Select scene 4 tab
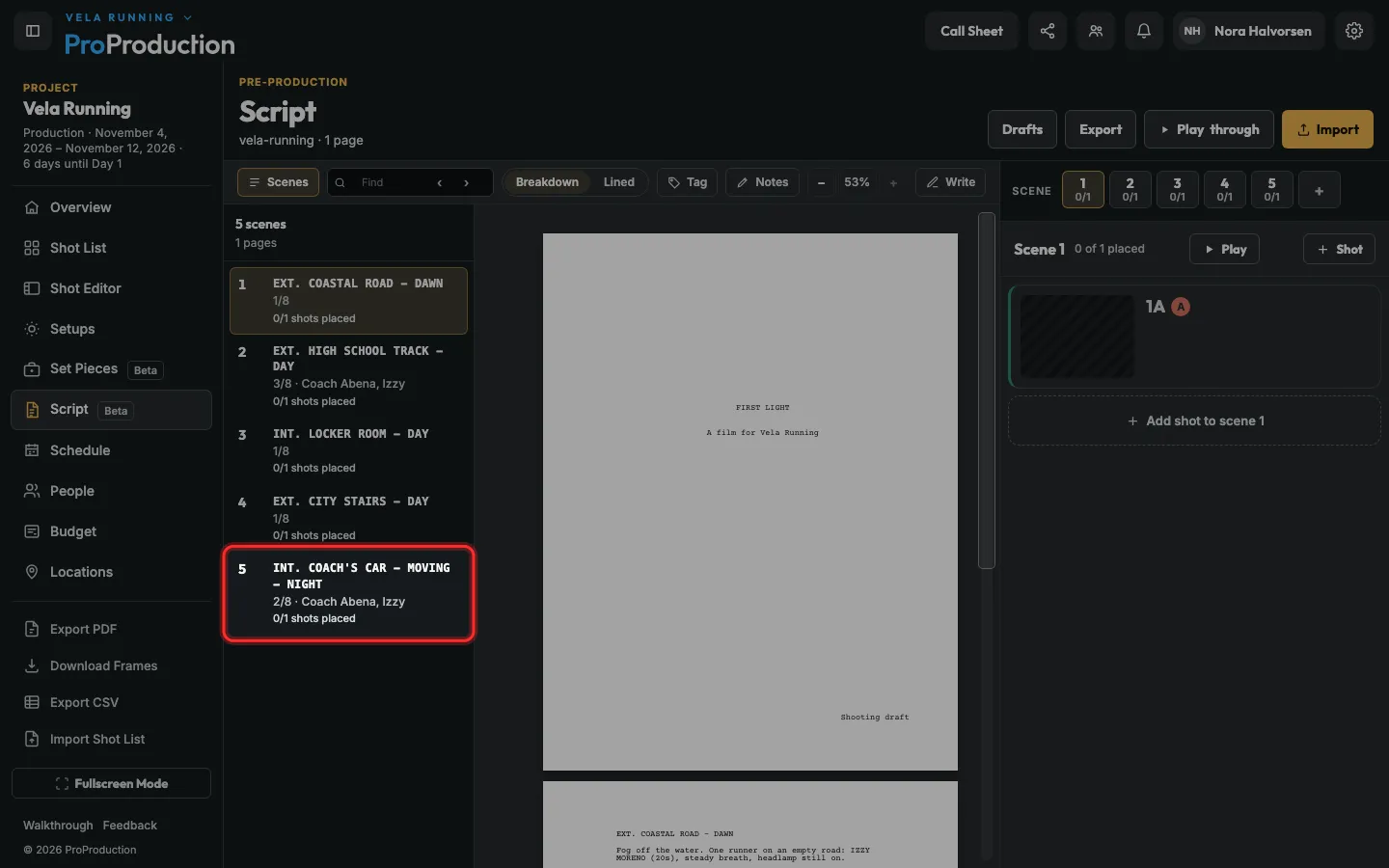The width and height of the screenshot is (1389, 868). click(1224, 189)
